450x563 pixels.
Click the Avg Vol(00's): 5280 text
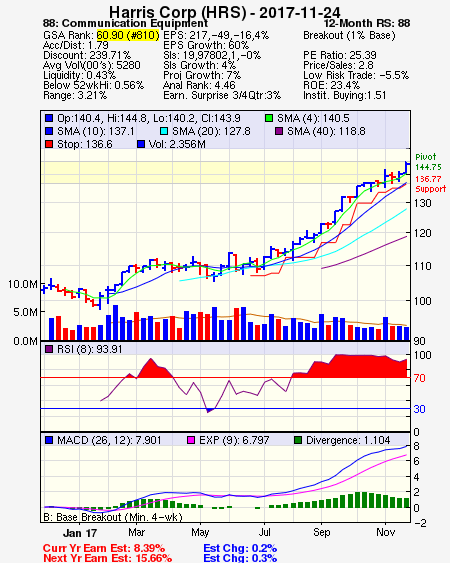pyautogui.click(x=92, y=65)
